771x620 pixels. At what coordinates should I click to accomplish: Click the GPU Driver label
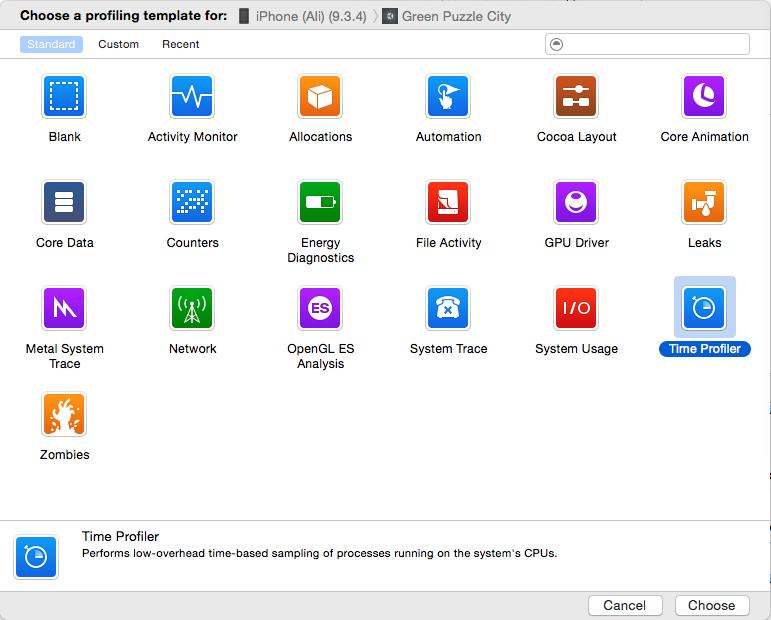(x=576, y=243)
